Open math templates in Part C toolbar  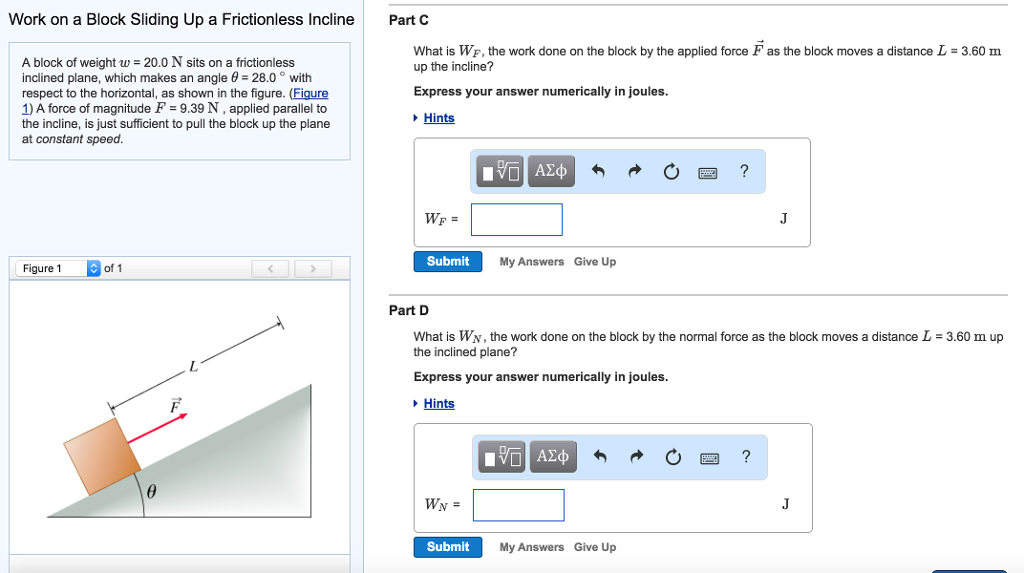501,172
